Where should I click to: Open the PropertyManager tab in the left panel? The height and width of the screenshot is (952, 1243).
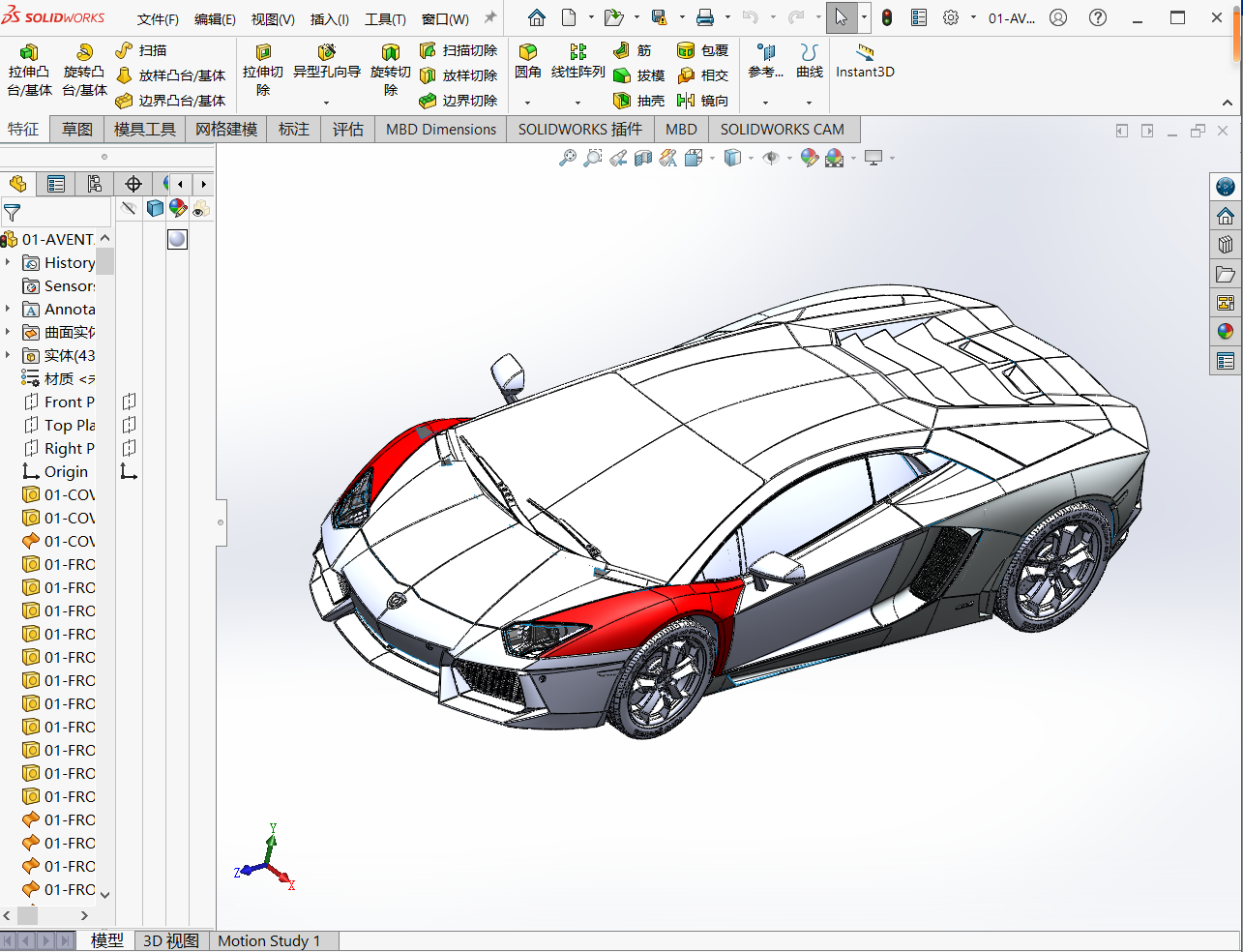coord(56,184)
